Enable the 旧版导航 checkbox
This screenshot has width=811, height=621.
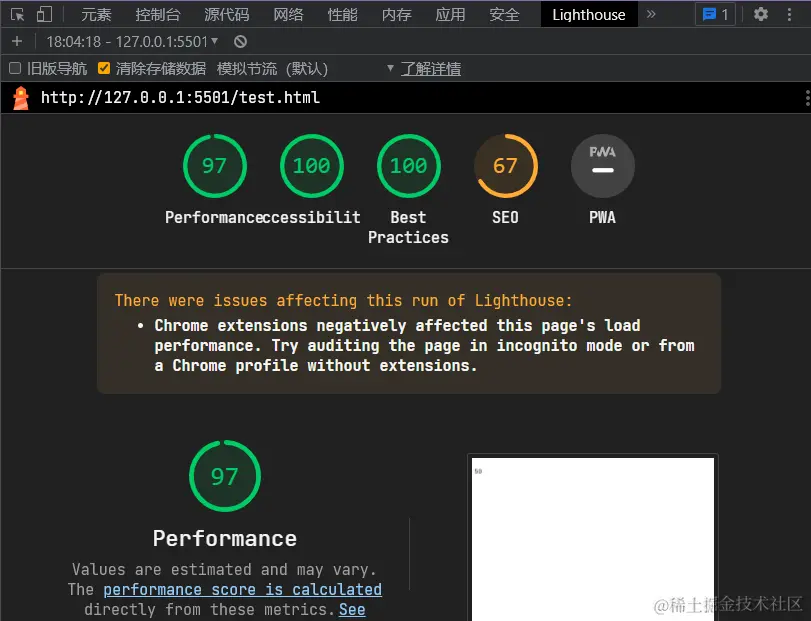point(16,68)
